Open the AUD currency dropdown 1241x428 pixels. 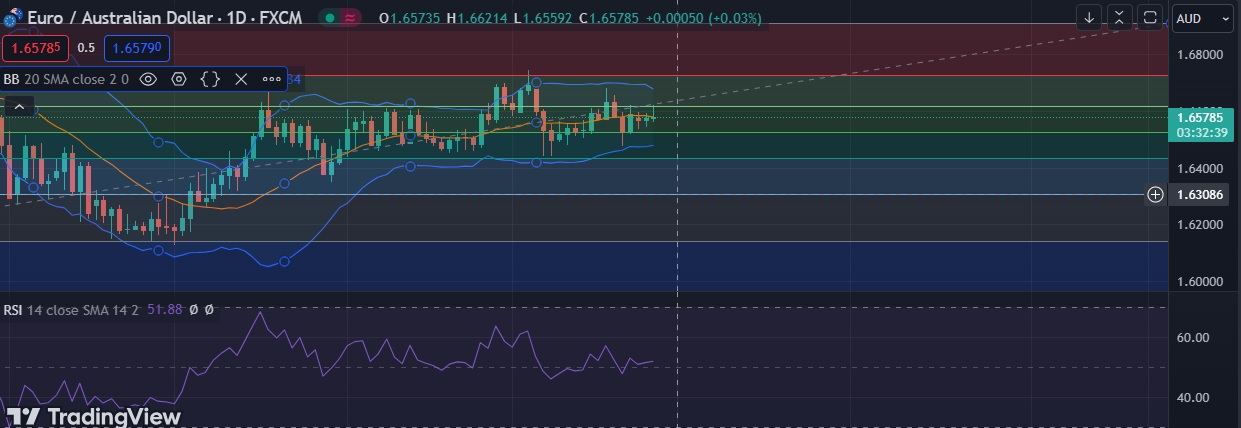coord(1203,18)
